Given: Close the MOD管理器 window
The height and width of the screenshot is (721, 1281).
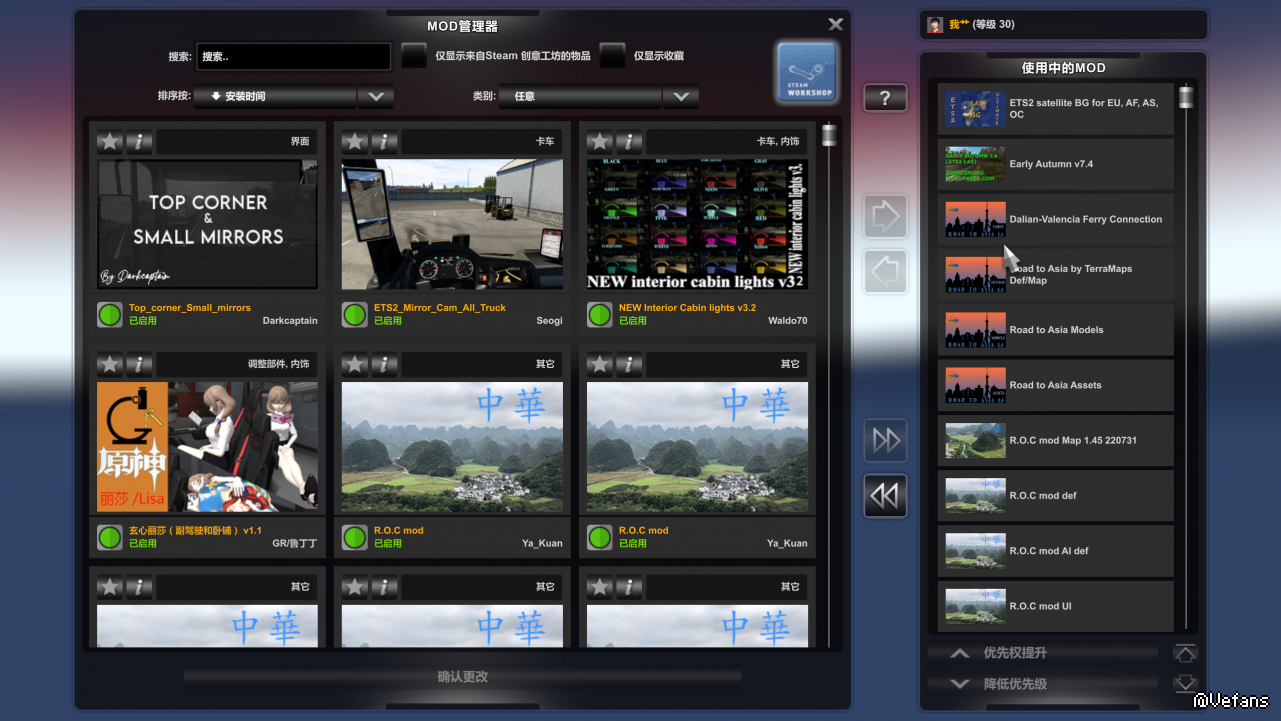Looking at the screenshot, I should (x=836, y=24).
